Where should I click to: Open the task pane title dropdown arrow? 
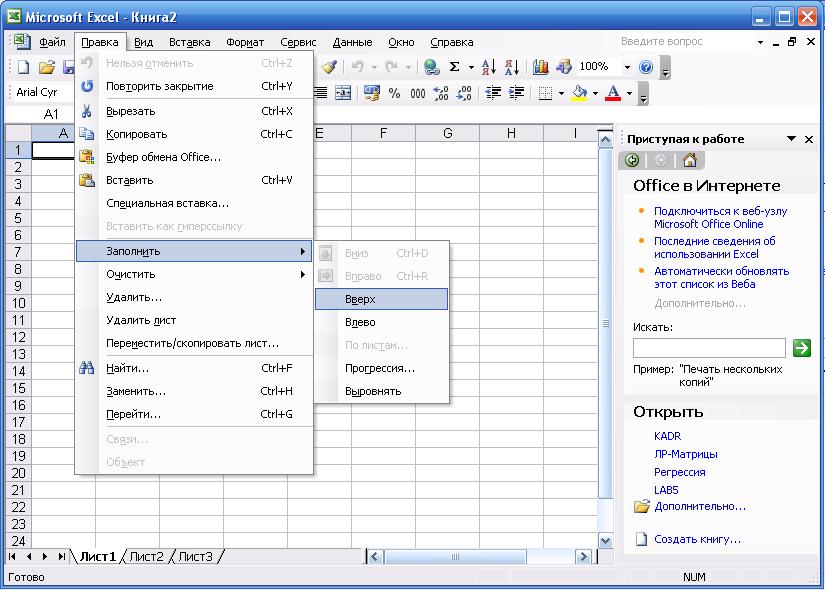click(x=791, y=139)
